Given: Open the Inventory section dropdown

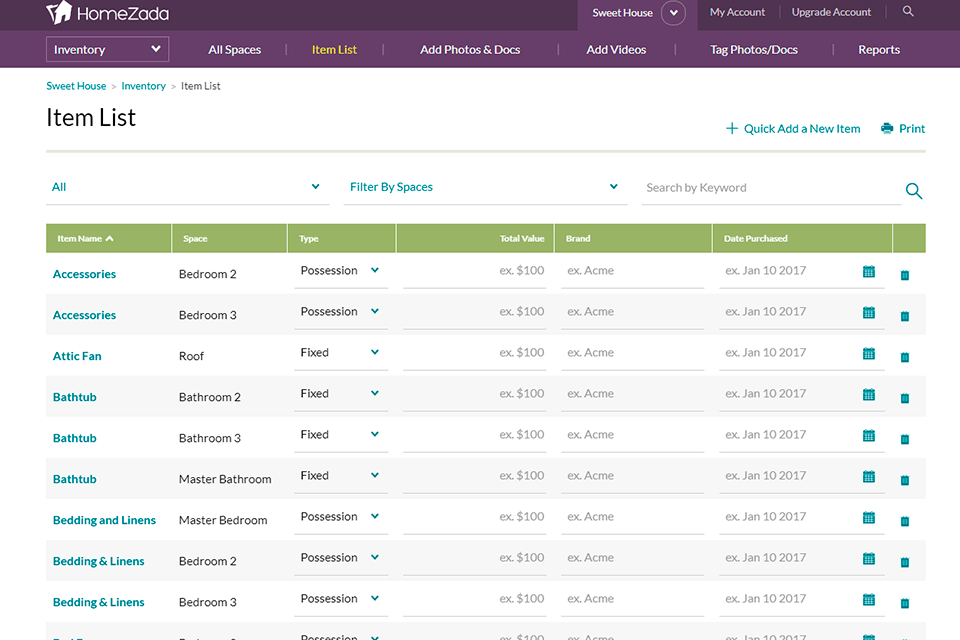Looking at the screenshot, I should pyautogui.click(x=107, y=49).
